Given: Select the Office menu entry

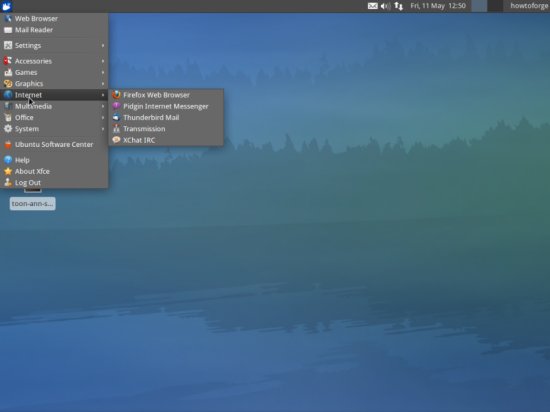Looking at the screenshot, I should tap(54, 117).
